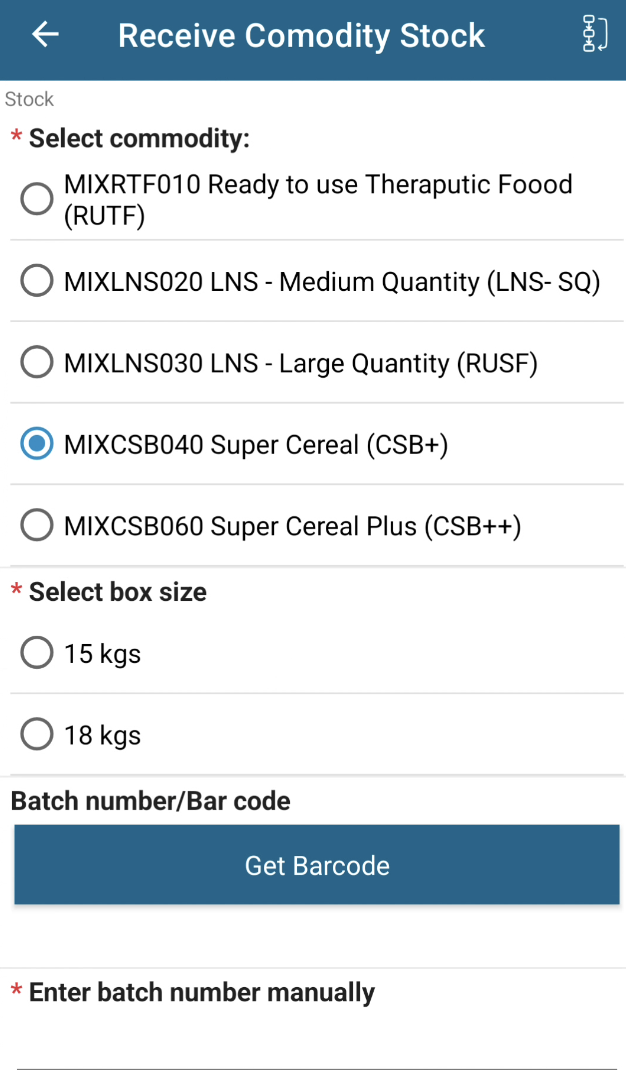Tap the Stock breadcrumb label
The image size is (626, 1070).
tap(29, 99)
